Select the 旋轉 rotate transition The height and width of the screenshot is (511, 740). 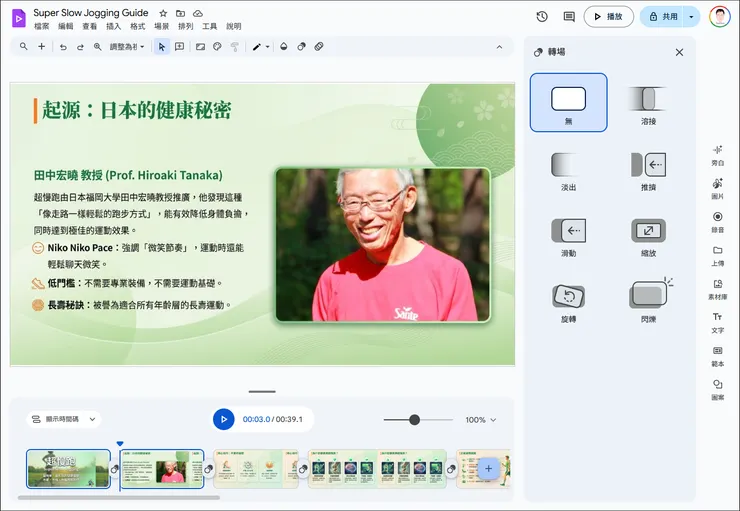[x=568, y=302]
